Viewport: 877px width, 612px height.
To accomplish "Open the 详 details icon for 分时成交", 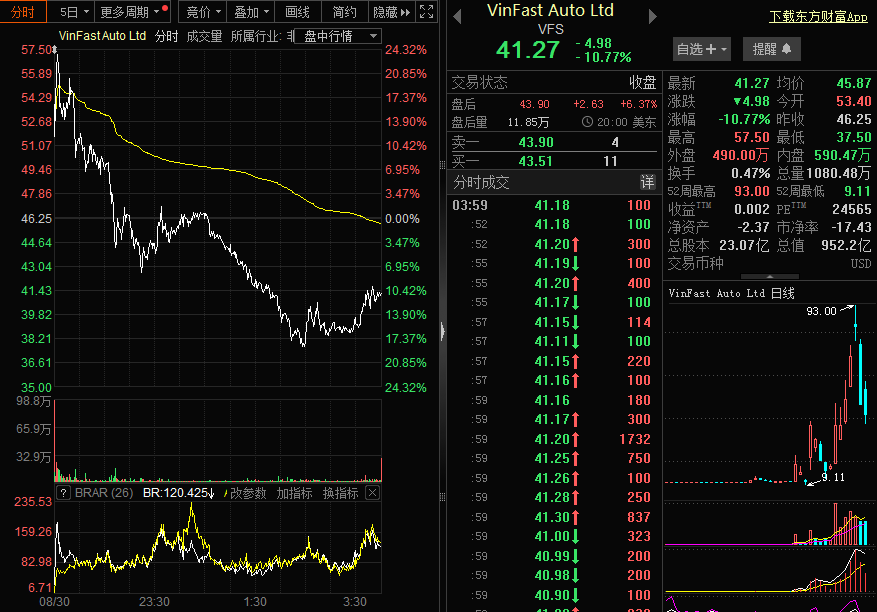I will click(647, 182).
